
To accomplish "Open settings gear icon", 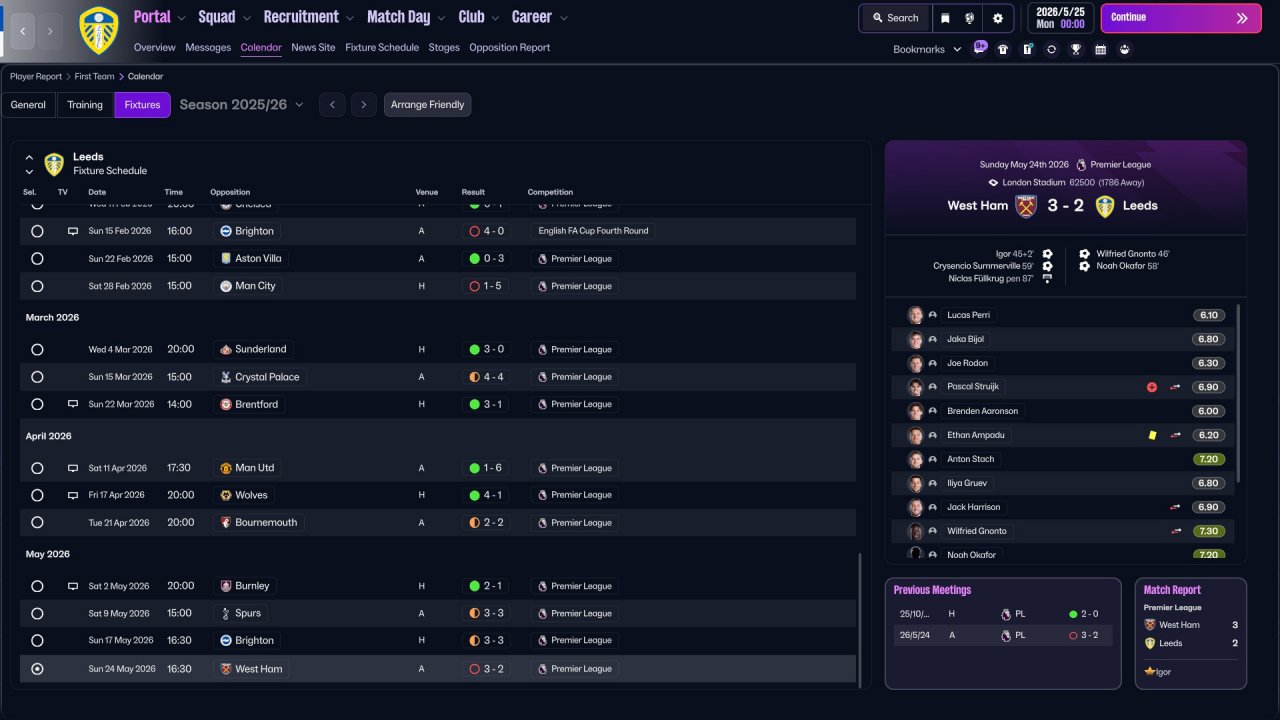I will point(998,18).
